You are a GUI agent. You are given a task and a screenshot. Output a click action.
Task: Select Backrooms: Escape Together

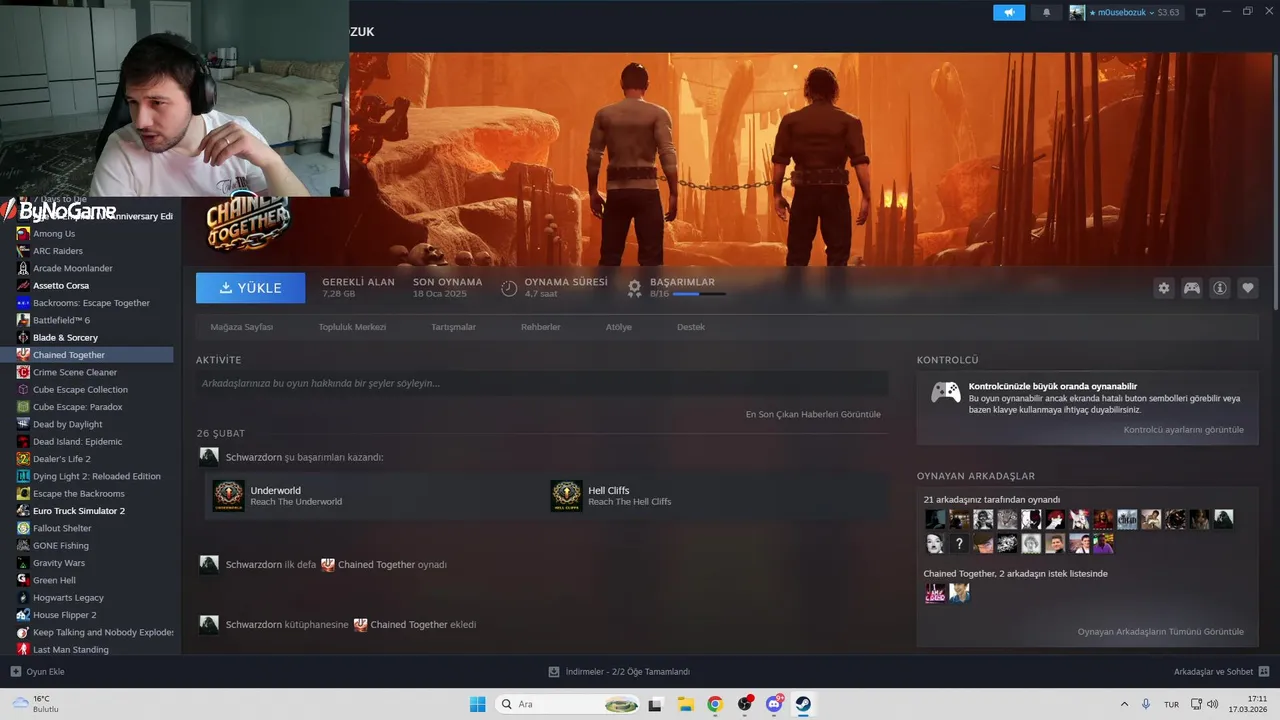click(x=90, y=303)
